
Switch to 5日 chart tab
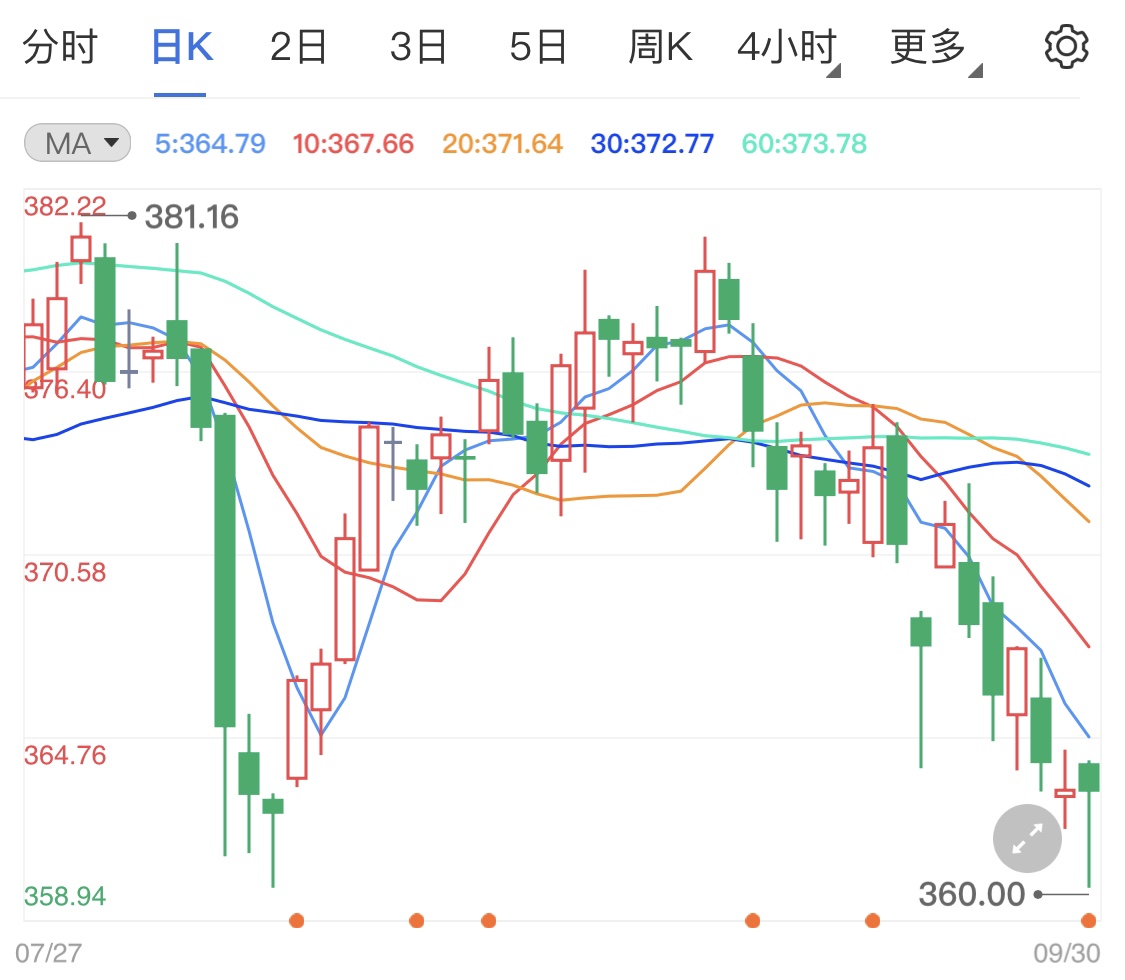(x=538, y=47)
